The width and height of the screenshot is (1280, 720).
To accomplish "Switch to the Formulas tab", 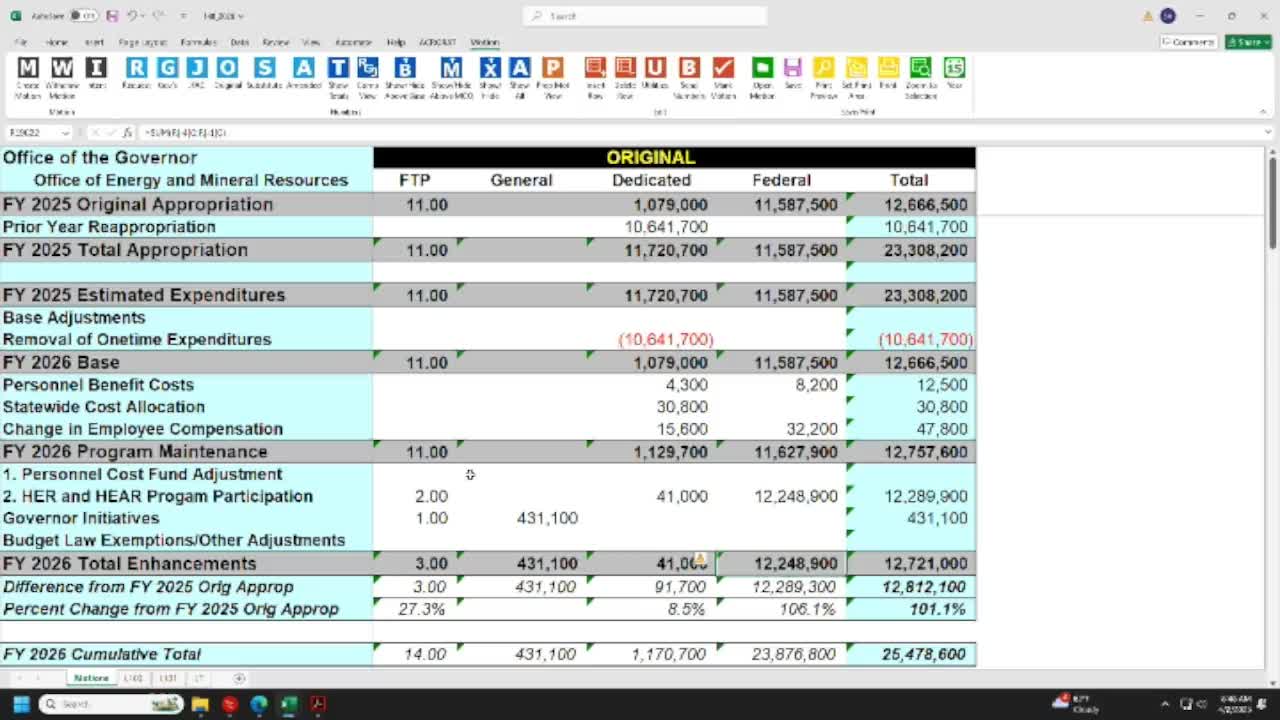I will (198, 42).
